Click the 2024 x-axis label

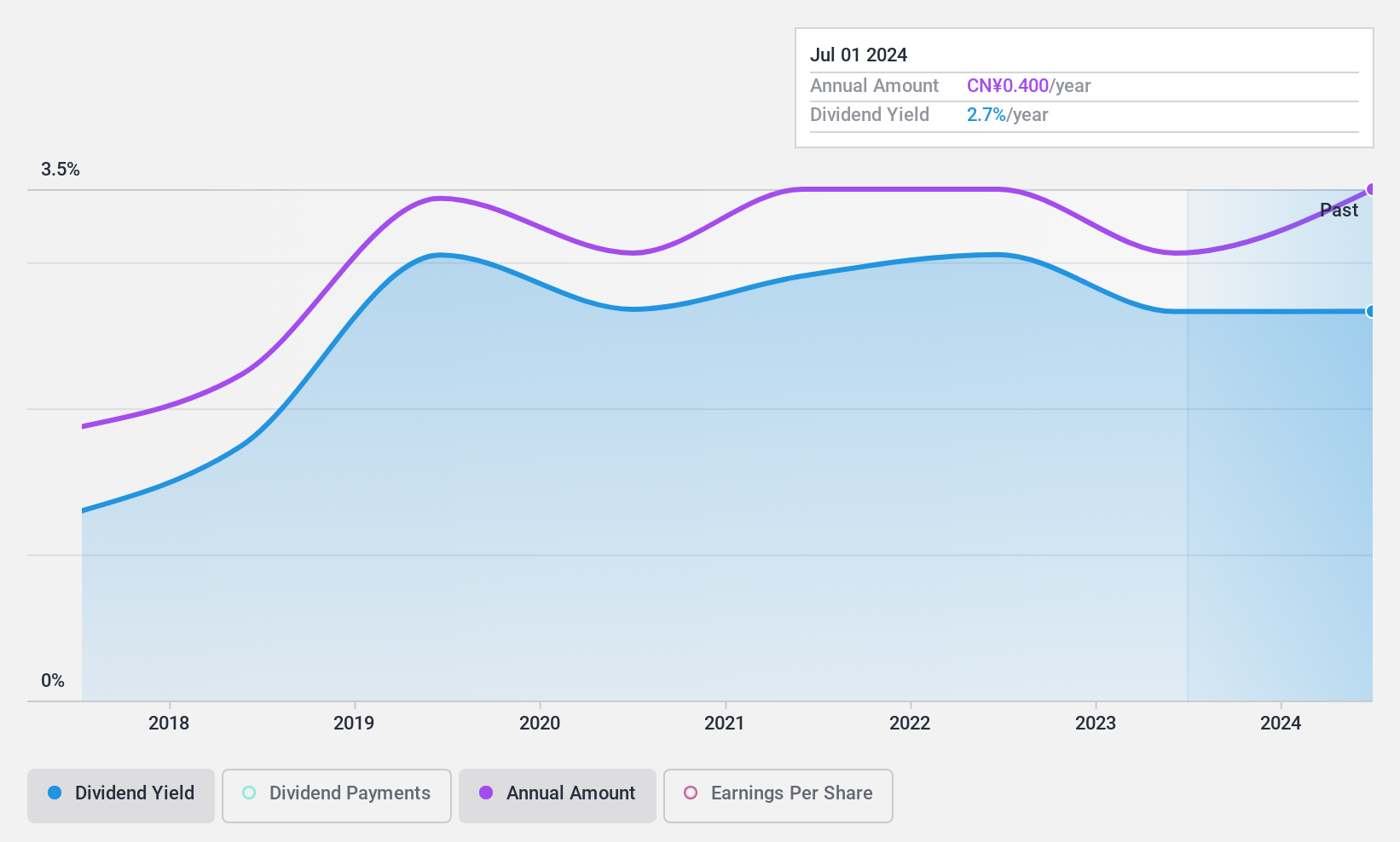pos(1281,724)
